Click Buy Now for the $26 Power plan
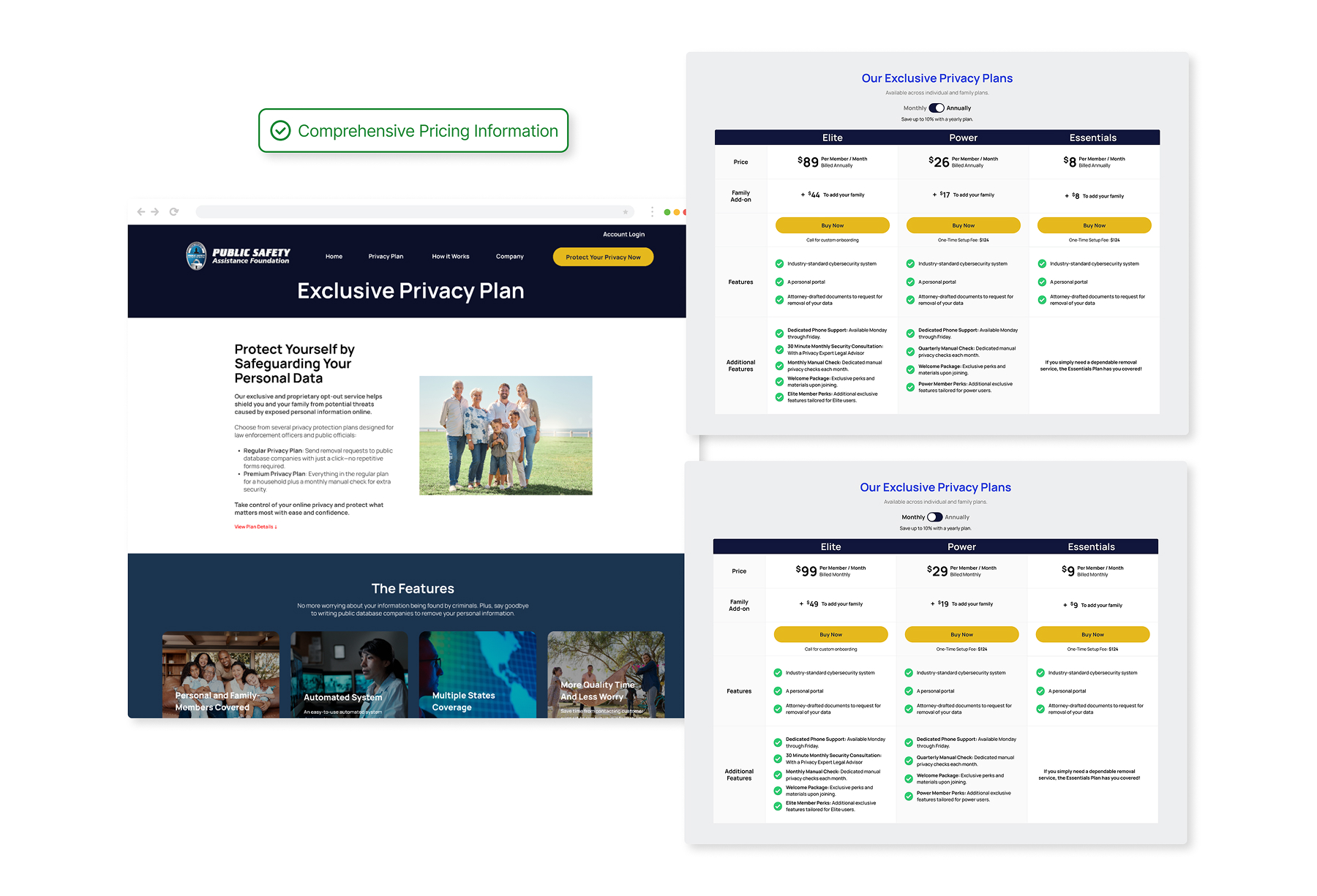 tap(964, 225)
